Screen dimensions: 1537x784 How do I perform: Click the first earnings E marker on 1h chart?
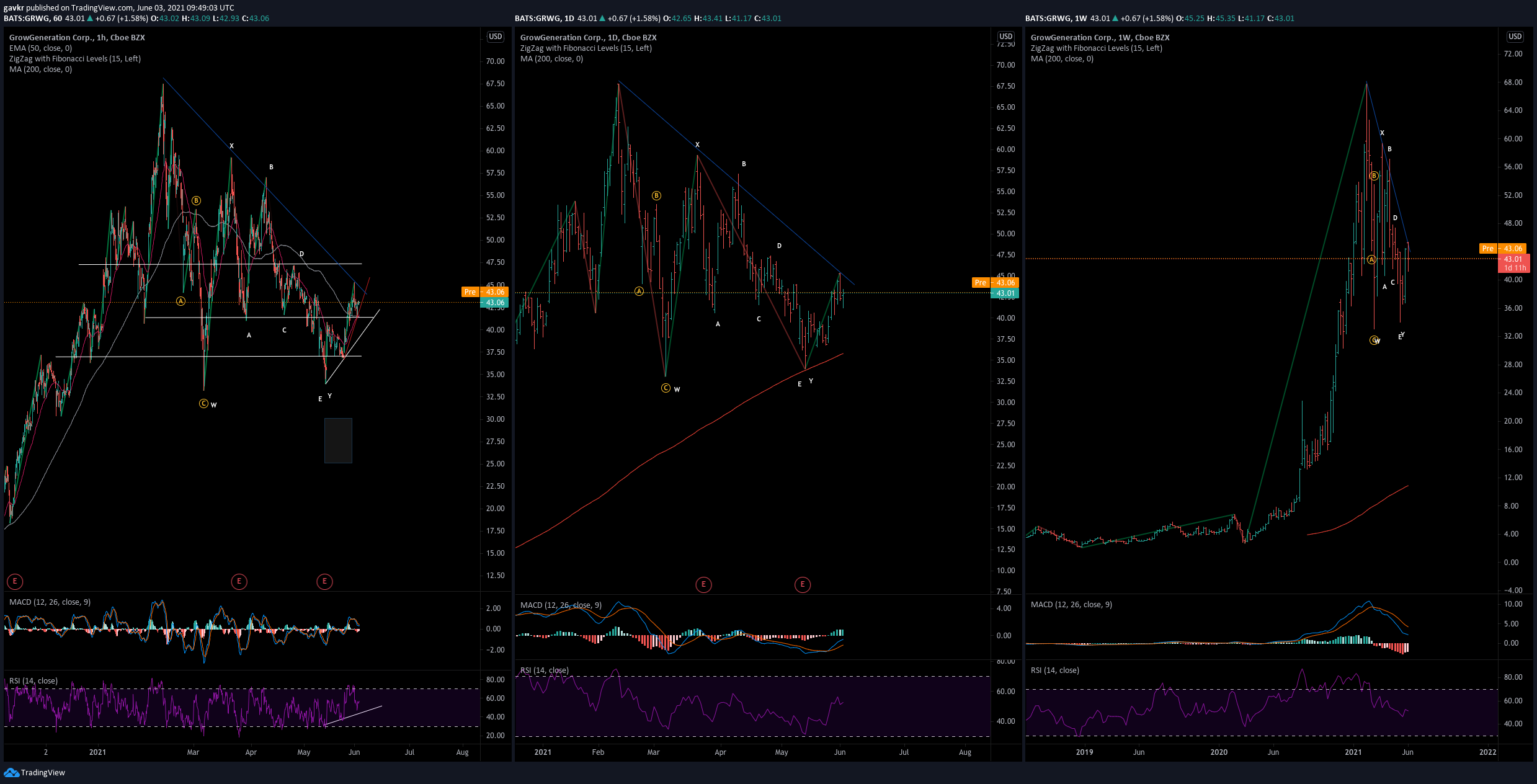point(15,581)
